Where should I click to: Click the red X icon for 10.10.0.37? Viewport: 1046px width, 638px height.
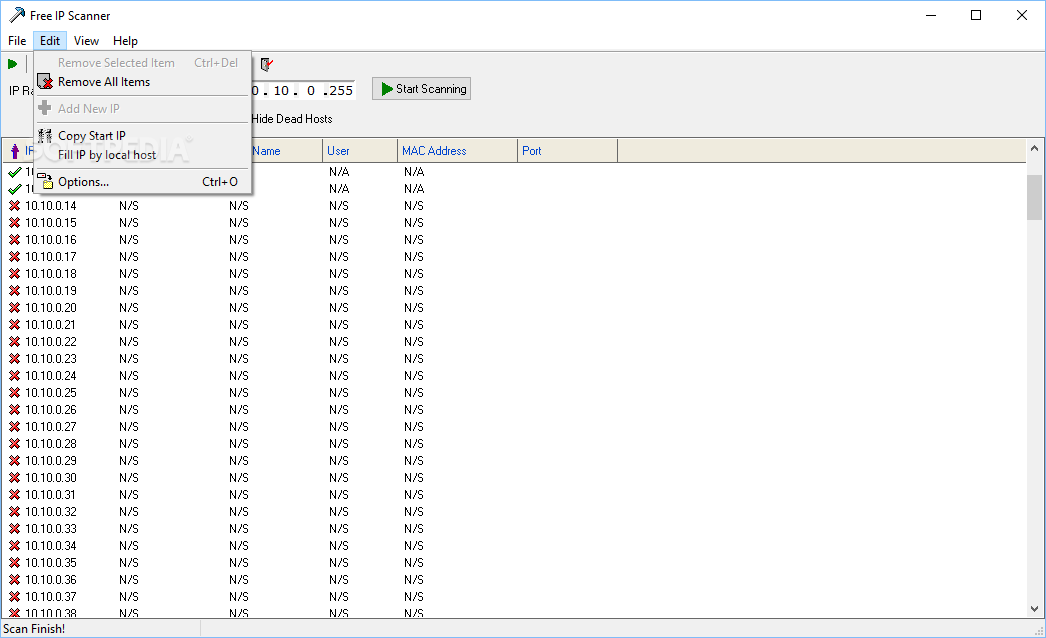click(14, 597)
